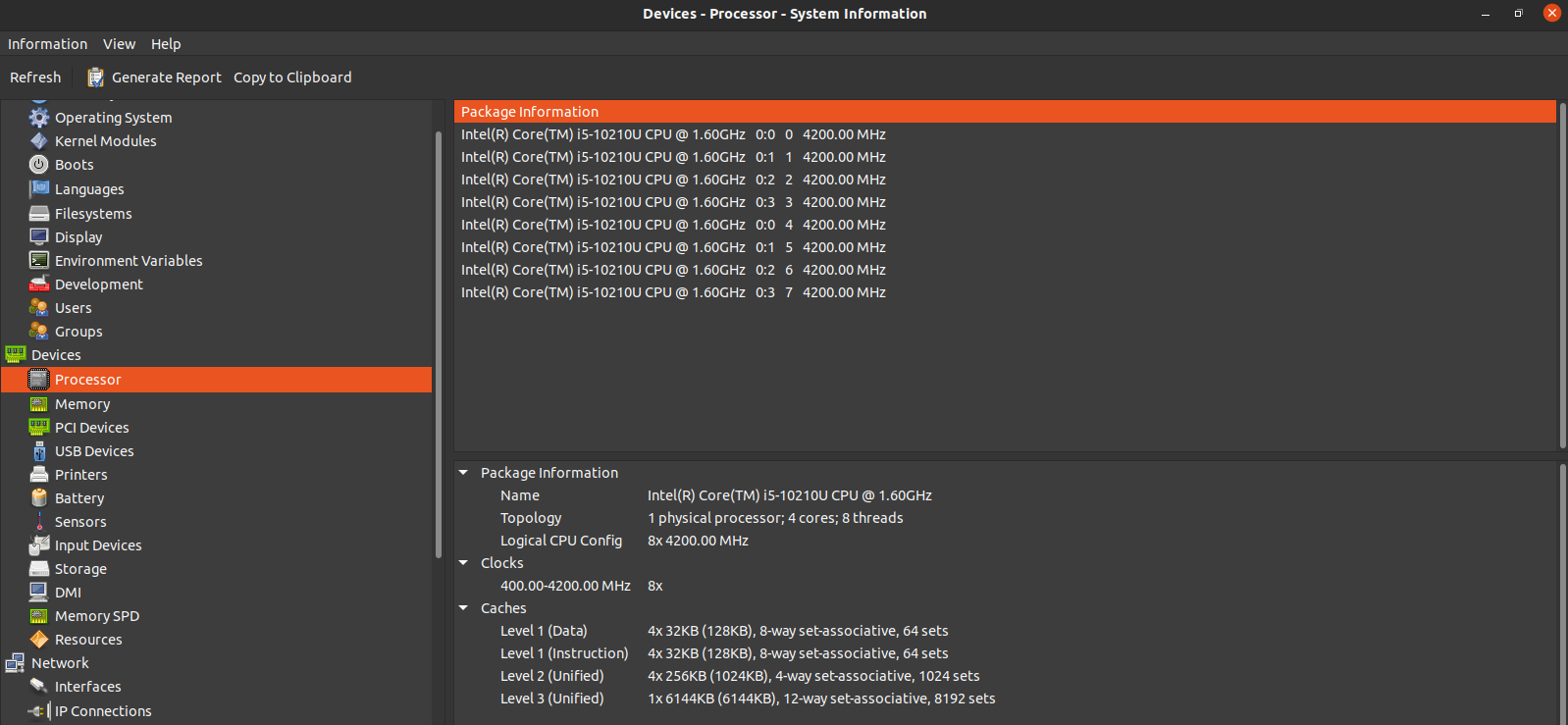Click the Package Information column header
This screenshot has height=725, width=1568.
coord(1005,112)
